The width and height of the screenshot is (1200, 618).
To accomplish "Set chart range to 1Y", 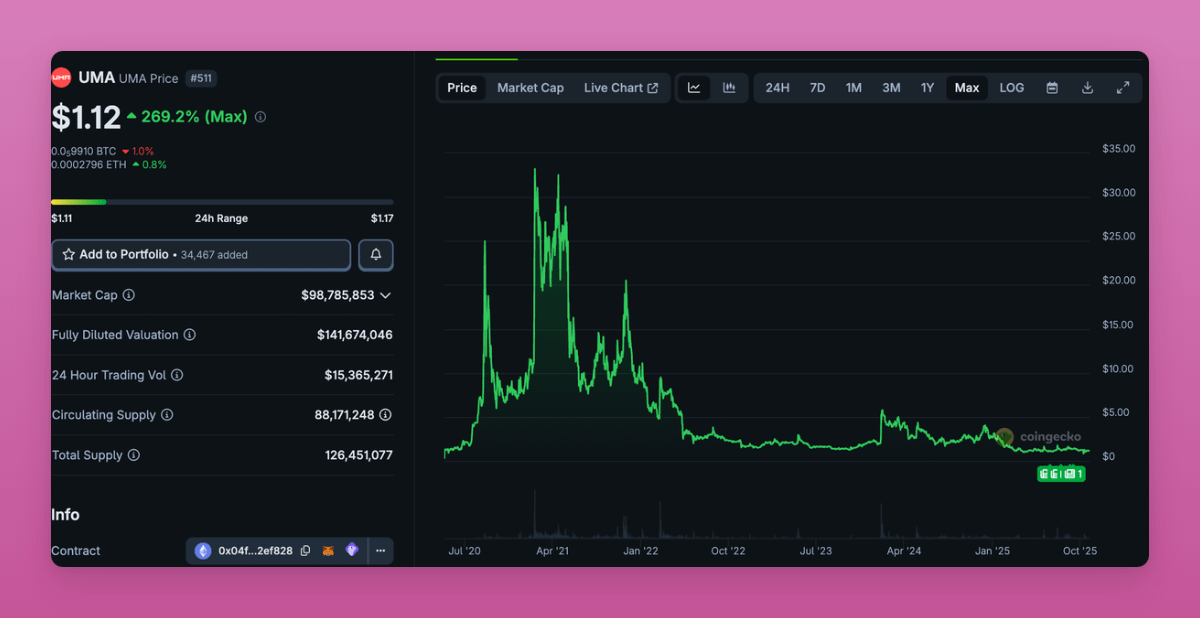I will coord(927,88).
